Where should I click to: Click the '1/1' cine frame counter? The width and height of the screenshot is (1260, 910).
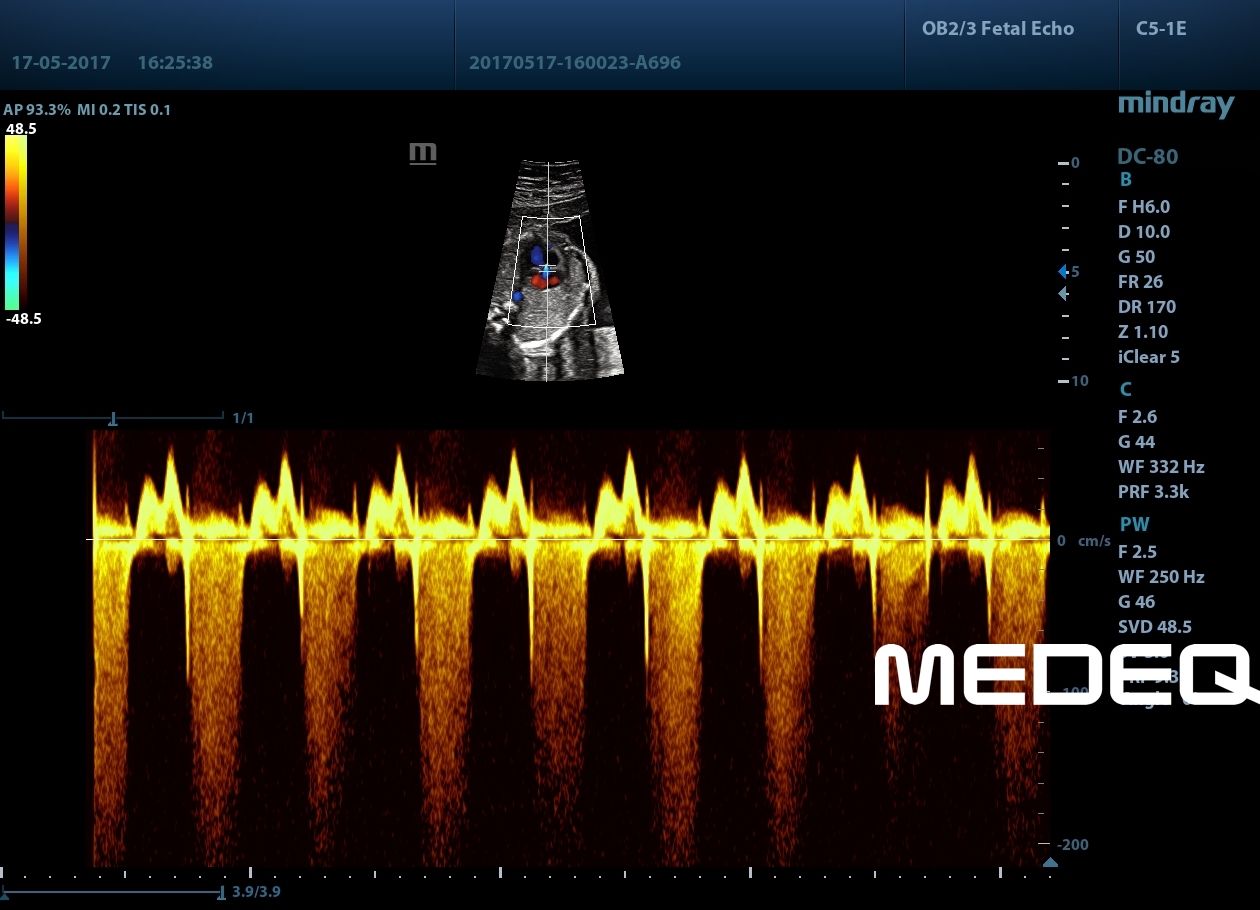(243, 418)
